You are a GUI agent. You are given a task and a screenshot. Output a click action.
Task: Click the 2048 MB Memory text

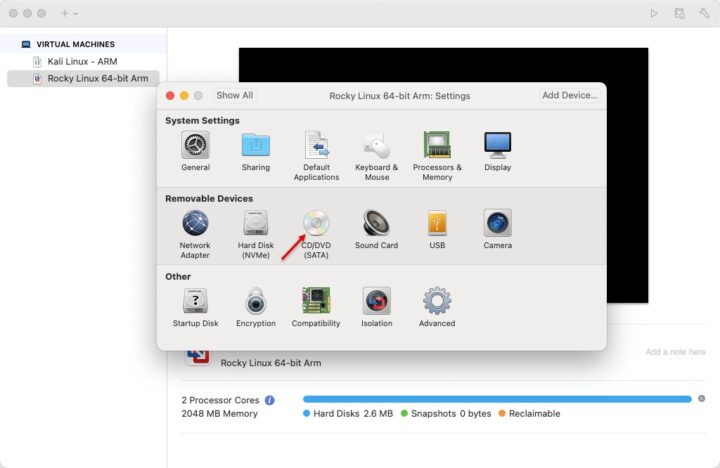pyautogui.click(x=219, y=413)
